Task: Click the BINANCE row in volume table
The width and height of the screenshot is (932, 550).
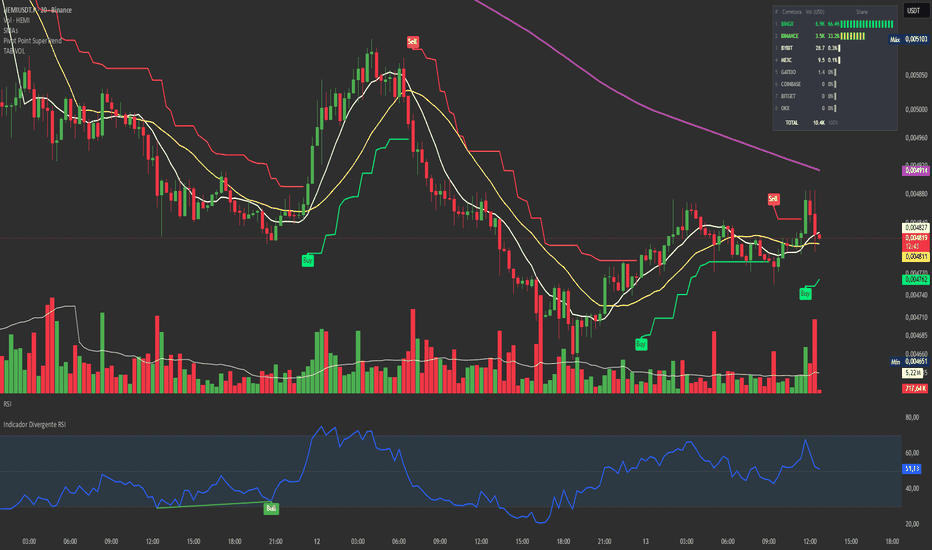Action: 835,36
